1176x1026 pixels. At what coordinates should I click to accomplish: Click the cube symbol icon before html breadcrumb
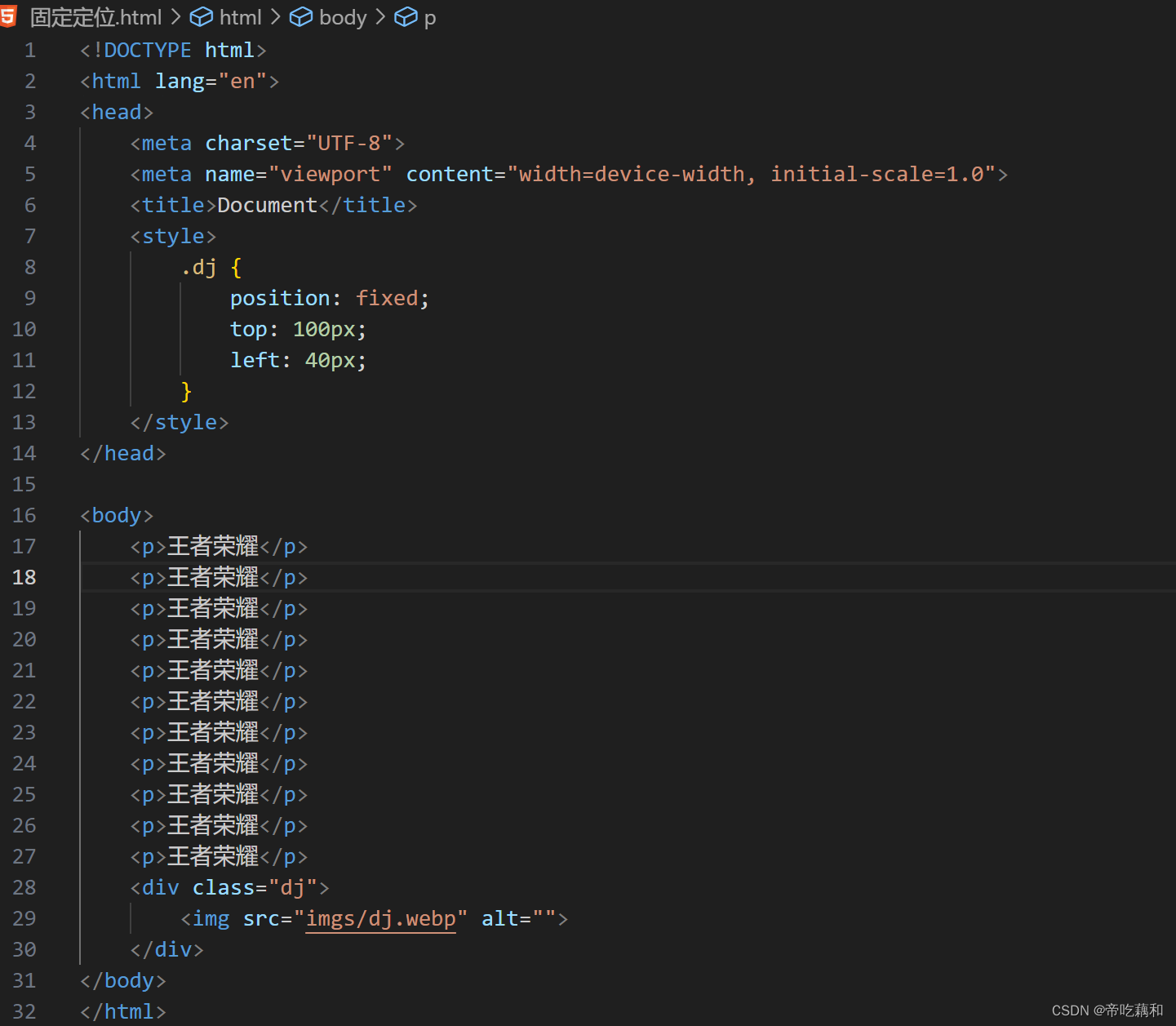coord(201,16)
